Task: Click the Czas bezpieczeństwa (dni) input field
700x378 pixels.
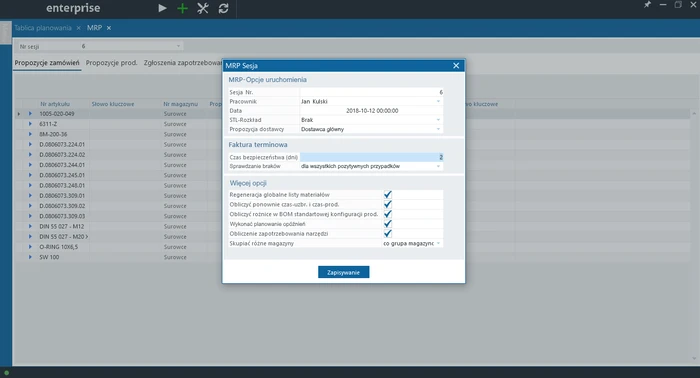Action: [371, 157]
